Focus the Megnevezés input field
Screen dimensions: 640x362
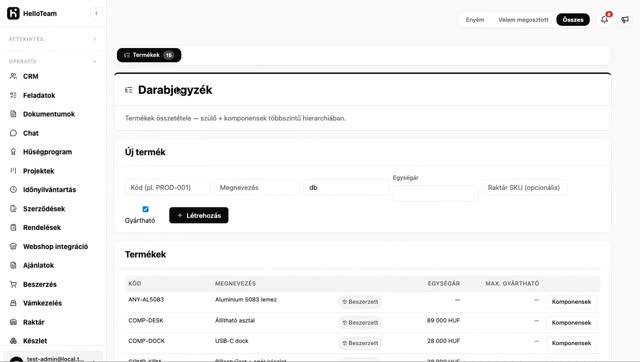click(x=257, y=188)
